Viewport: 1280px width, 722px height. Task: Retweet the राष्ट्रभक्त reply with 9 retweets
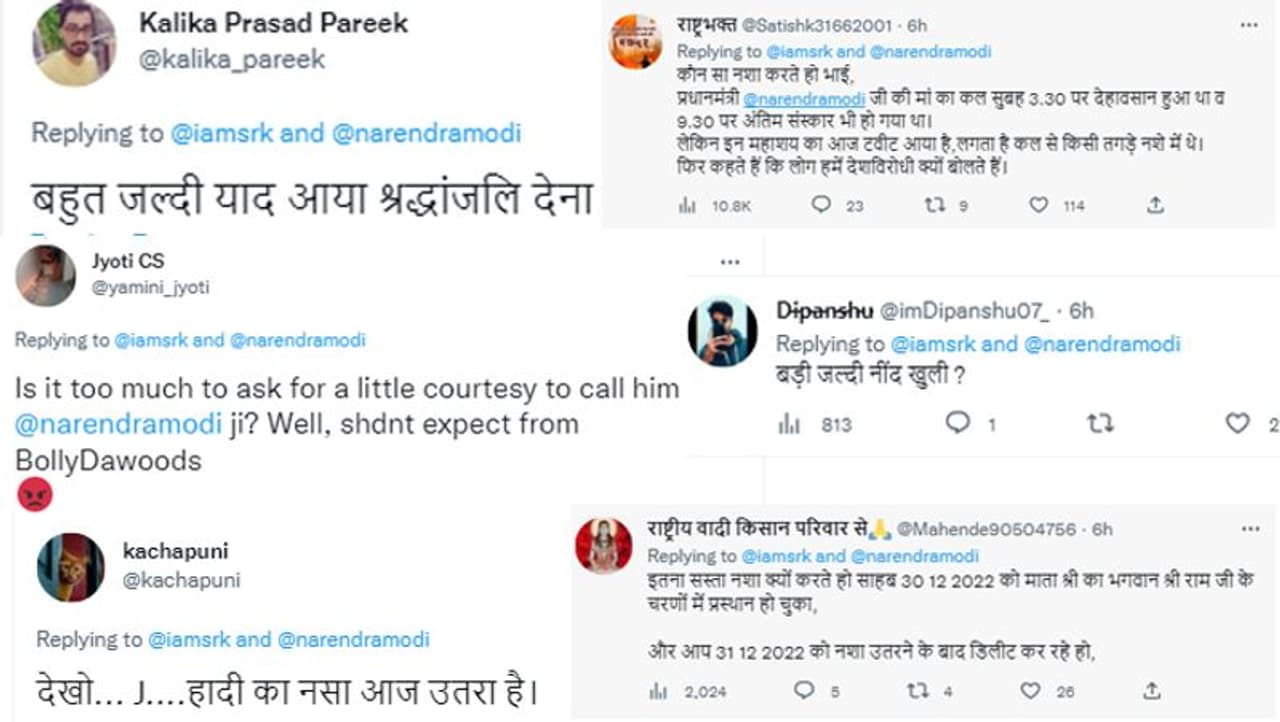(934, 205)
